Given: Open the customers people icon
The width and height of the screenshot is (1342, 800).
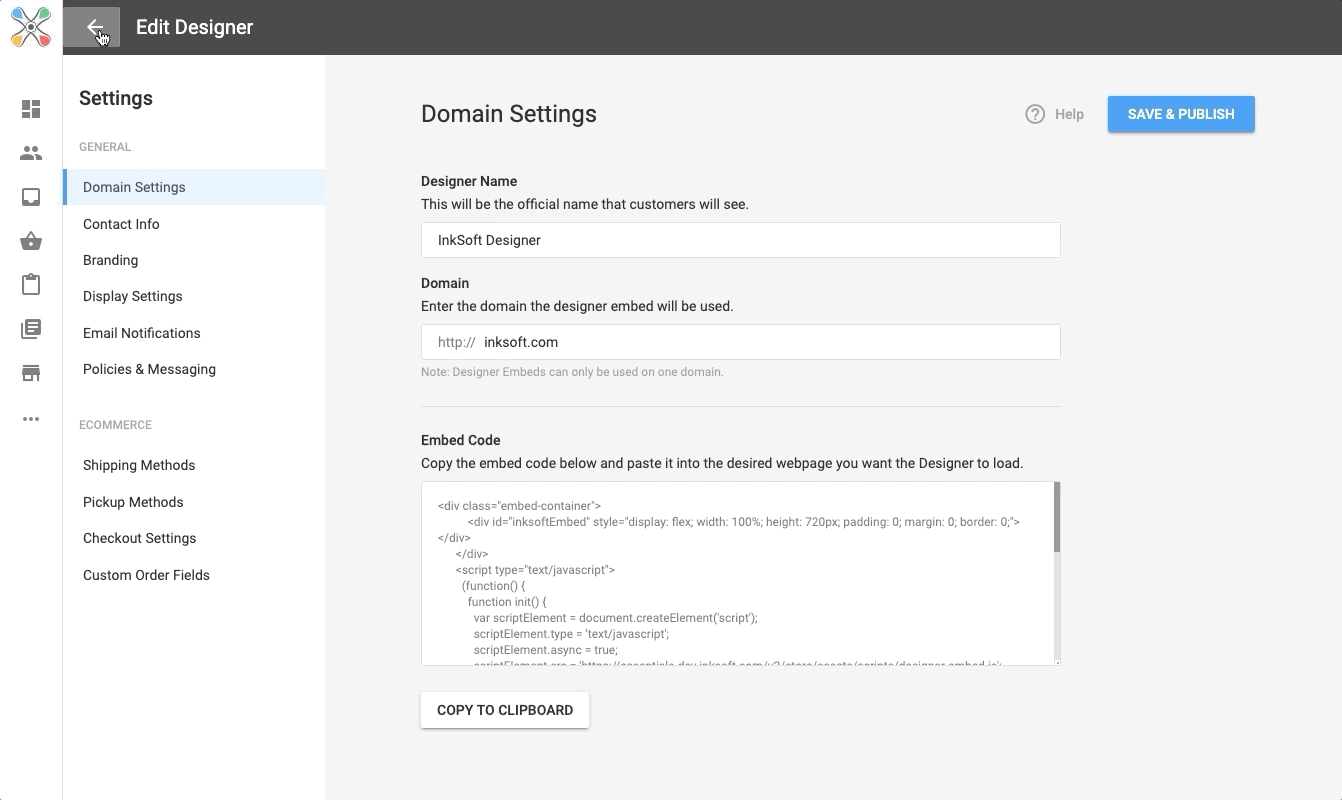Looking at the screenshot, I should click(x=31, y=153).
